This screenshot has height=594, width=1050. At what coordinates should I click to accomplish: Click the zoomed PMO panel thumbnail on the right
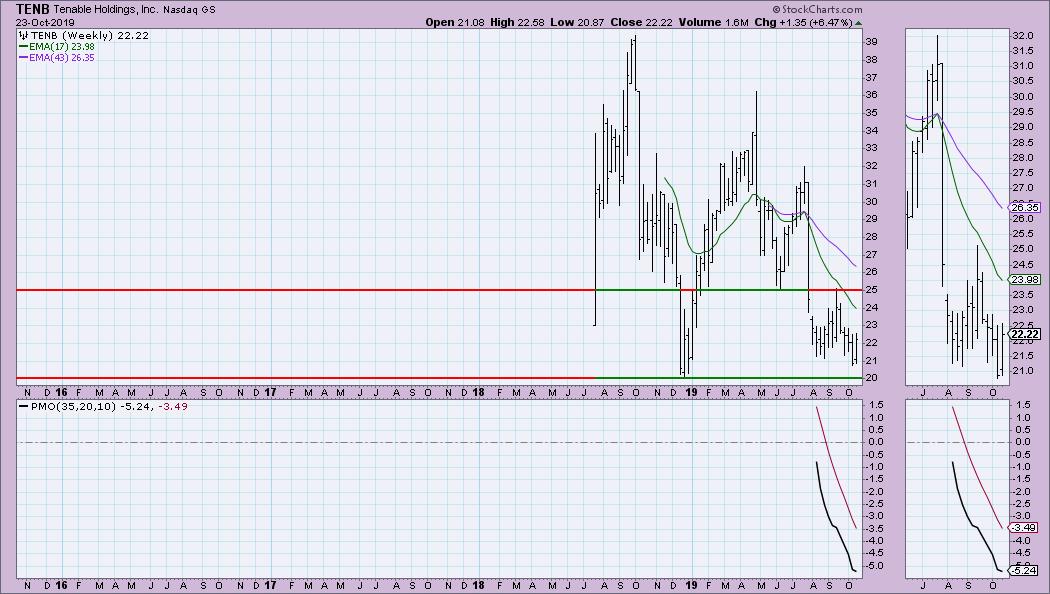[956, 489]
